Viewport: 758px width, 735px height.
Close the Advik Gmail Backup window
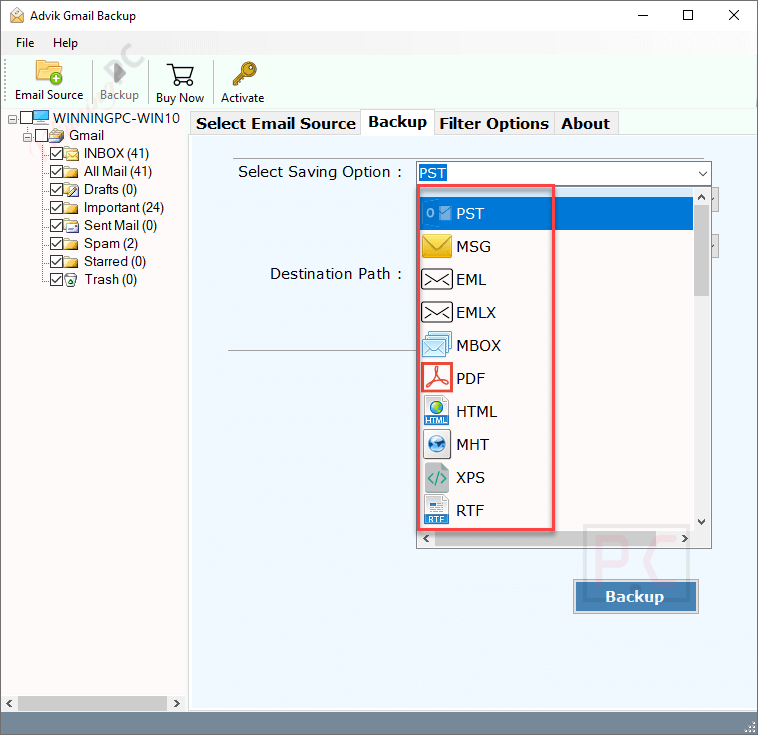(733, 15)
